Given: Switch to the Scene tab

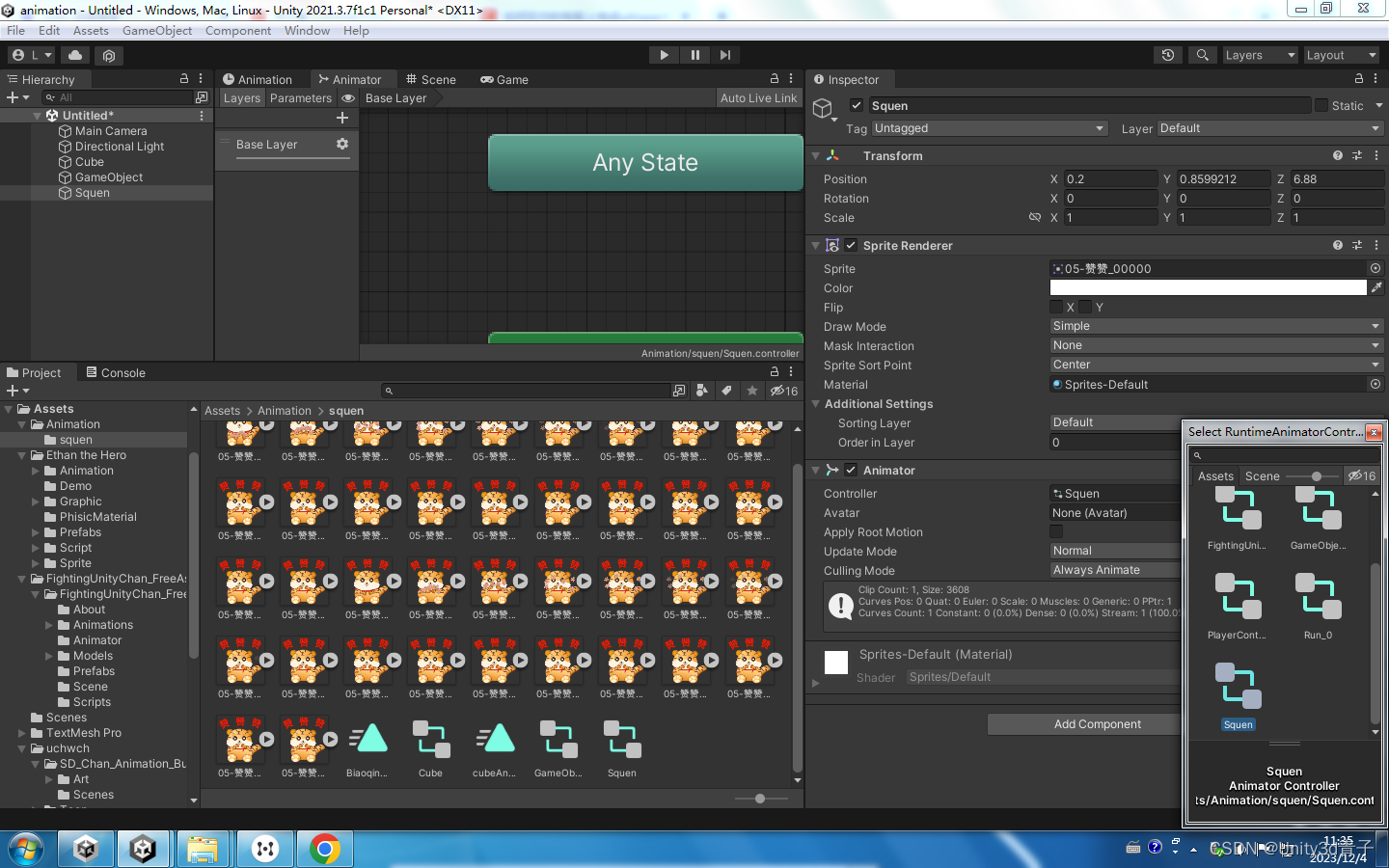Looking at the screenshot, I should (431, 79).
